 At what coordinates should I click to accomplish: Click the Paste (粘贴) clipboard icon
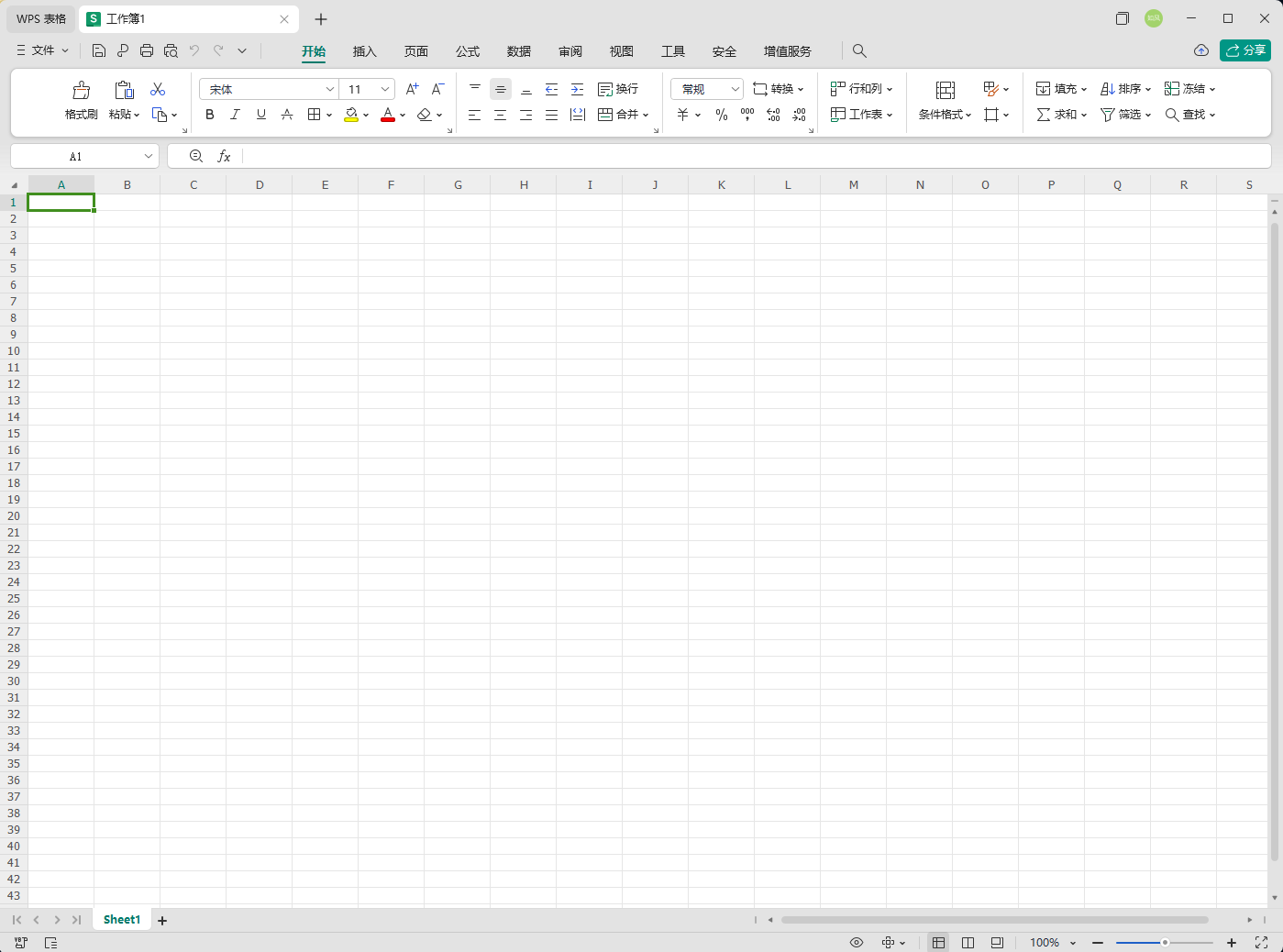pos(124,90)
